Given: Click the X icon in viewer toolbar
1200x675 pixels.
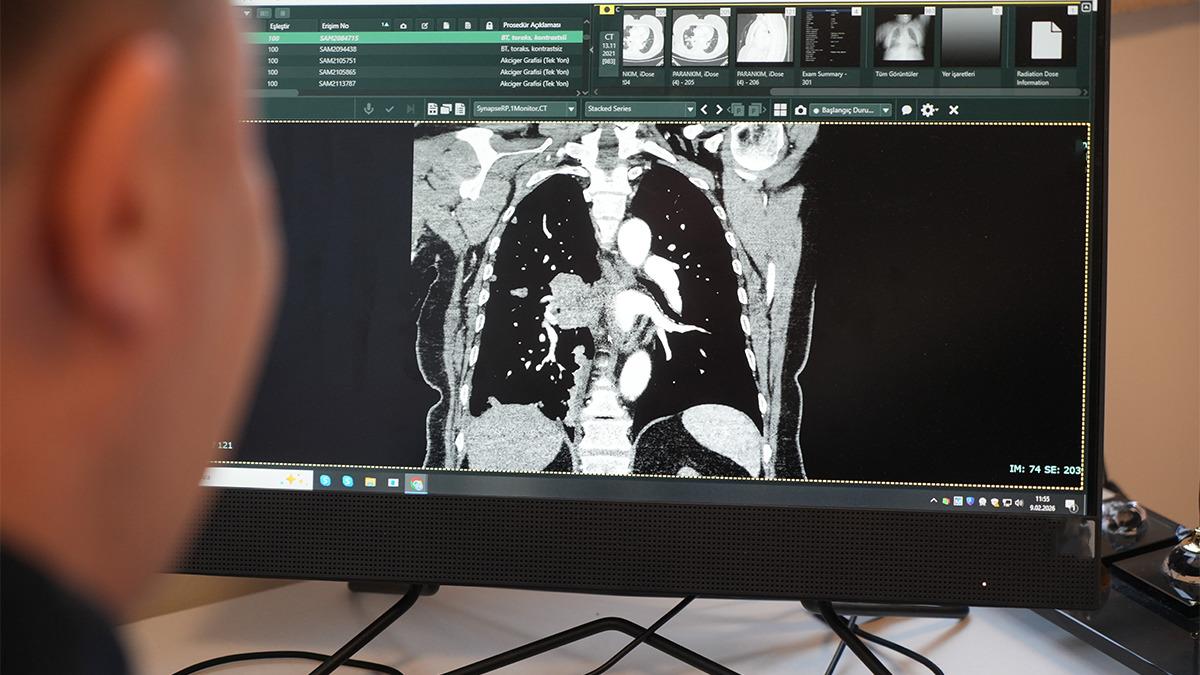Looking at the screenshot, I should click(953, 110).
